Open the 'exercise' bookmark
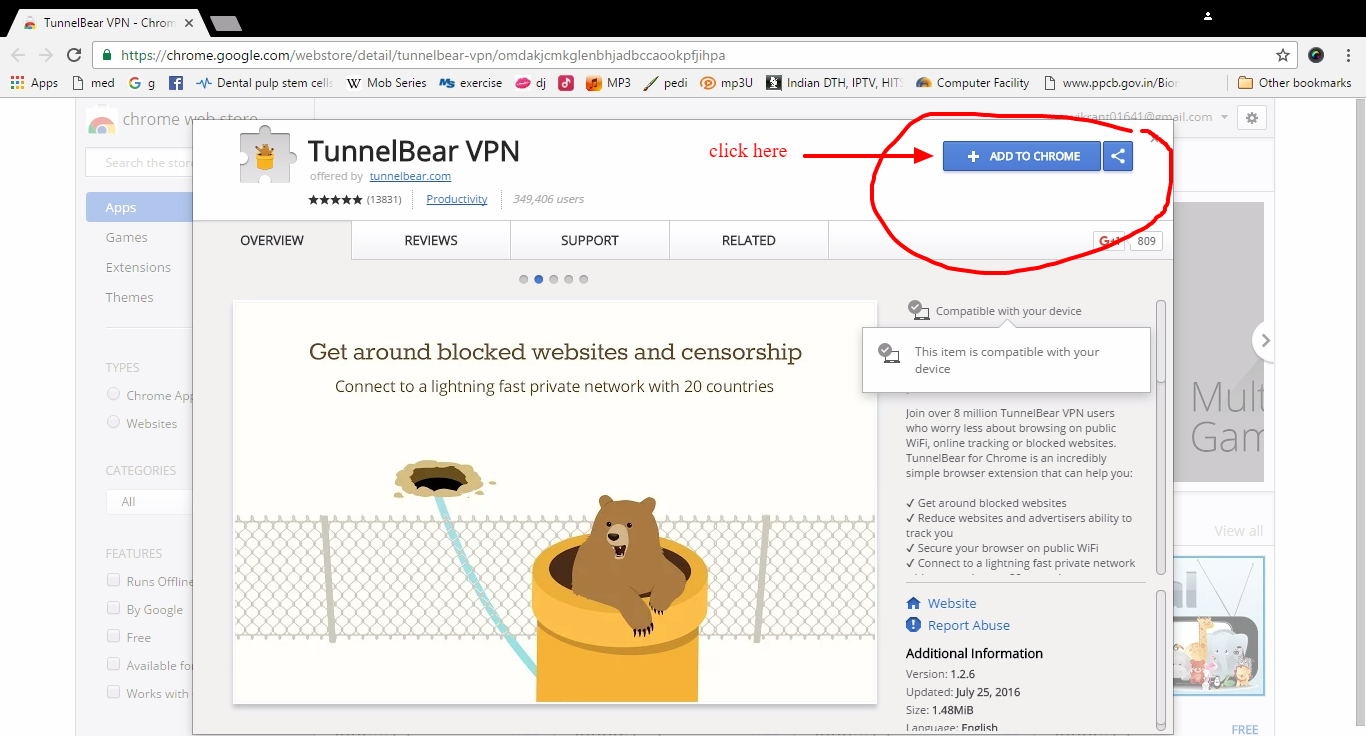This screenshot has width=1366, height=736. pos(471,83)
